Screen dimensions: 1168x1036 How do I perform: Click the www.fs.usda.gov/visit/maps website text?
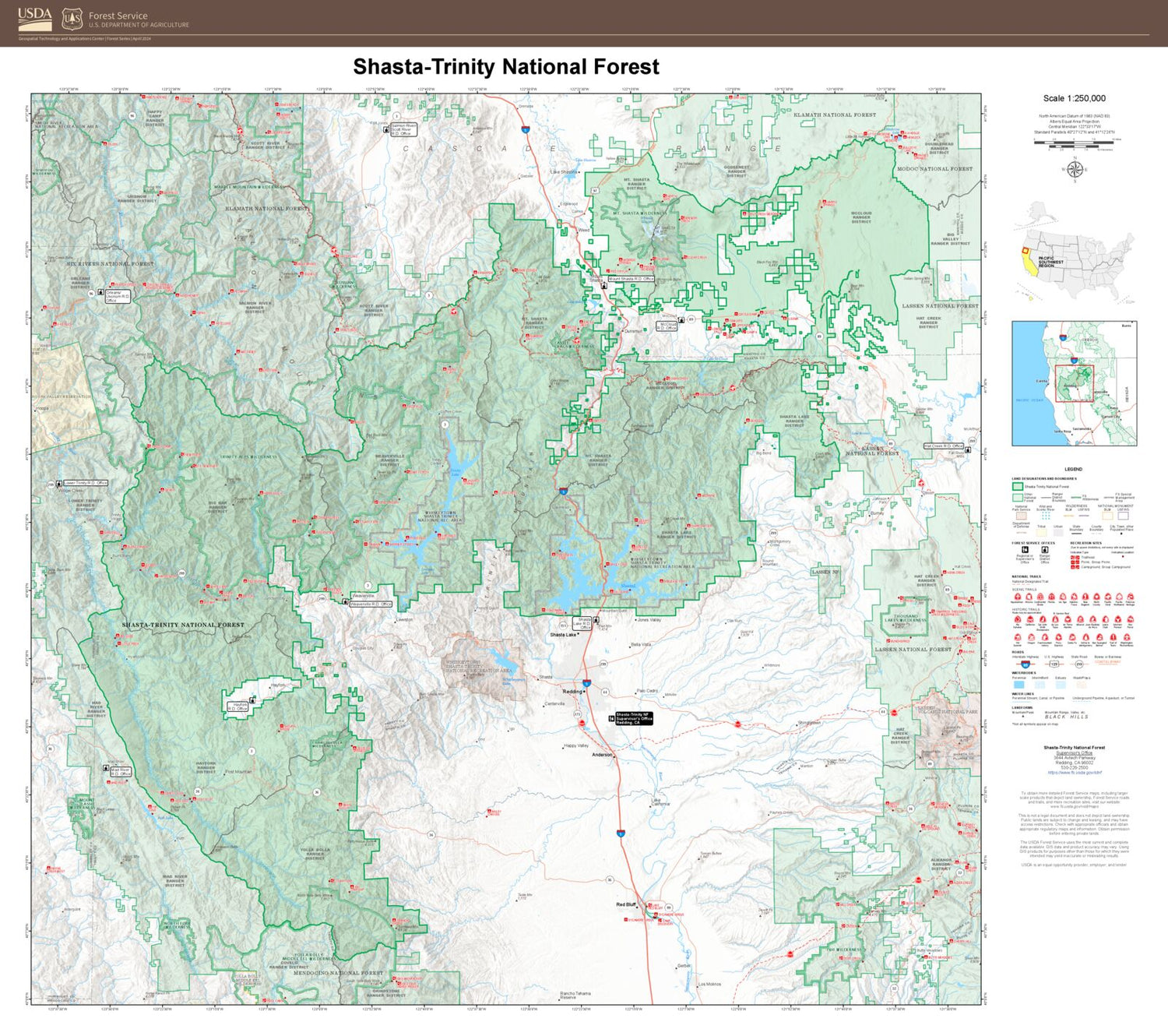tap(1075, 806)
